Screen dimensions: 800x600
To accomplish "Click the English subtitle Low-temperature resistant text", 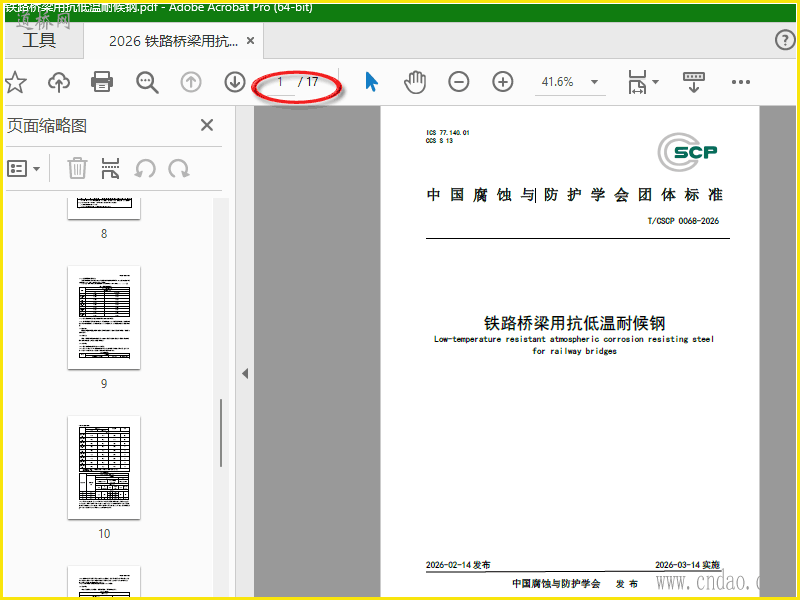I will point(574,339).
